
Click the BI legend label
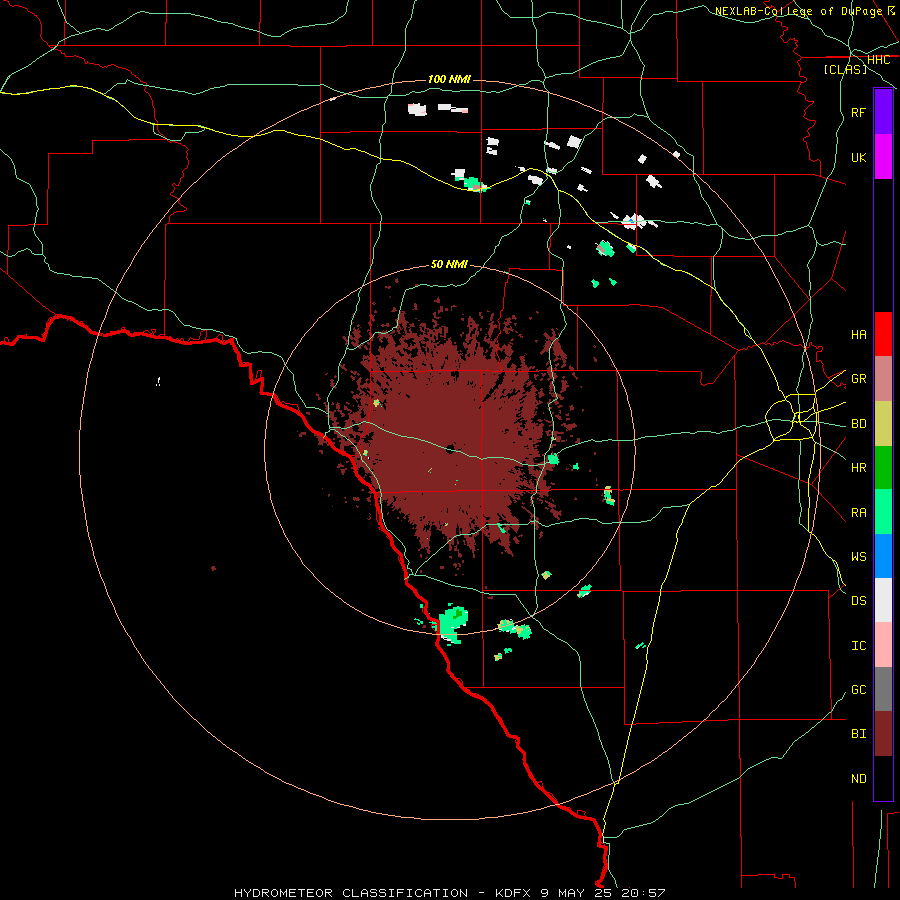858,734
